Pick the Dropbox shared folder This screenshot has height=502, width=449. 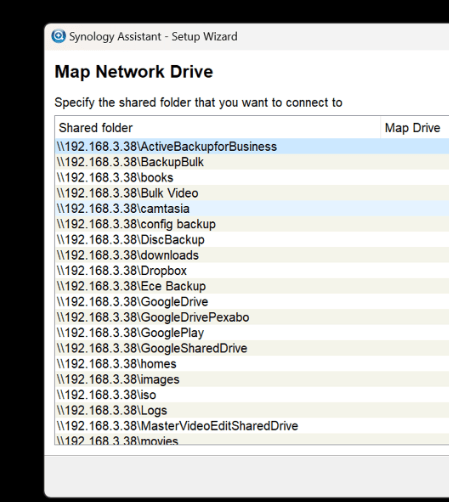click(x=252, y=270)
